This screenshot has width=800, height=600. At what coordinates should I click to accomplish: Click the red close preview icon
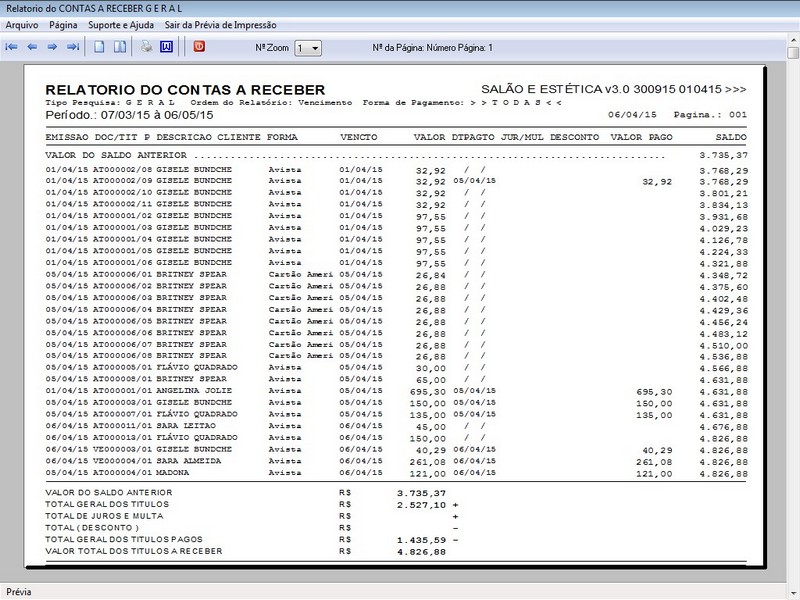[198, 47]
